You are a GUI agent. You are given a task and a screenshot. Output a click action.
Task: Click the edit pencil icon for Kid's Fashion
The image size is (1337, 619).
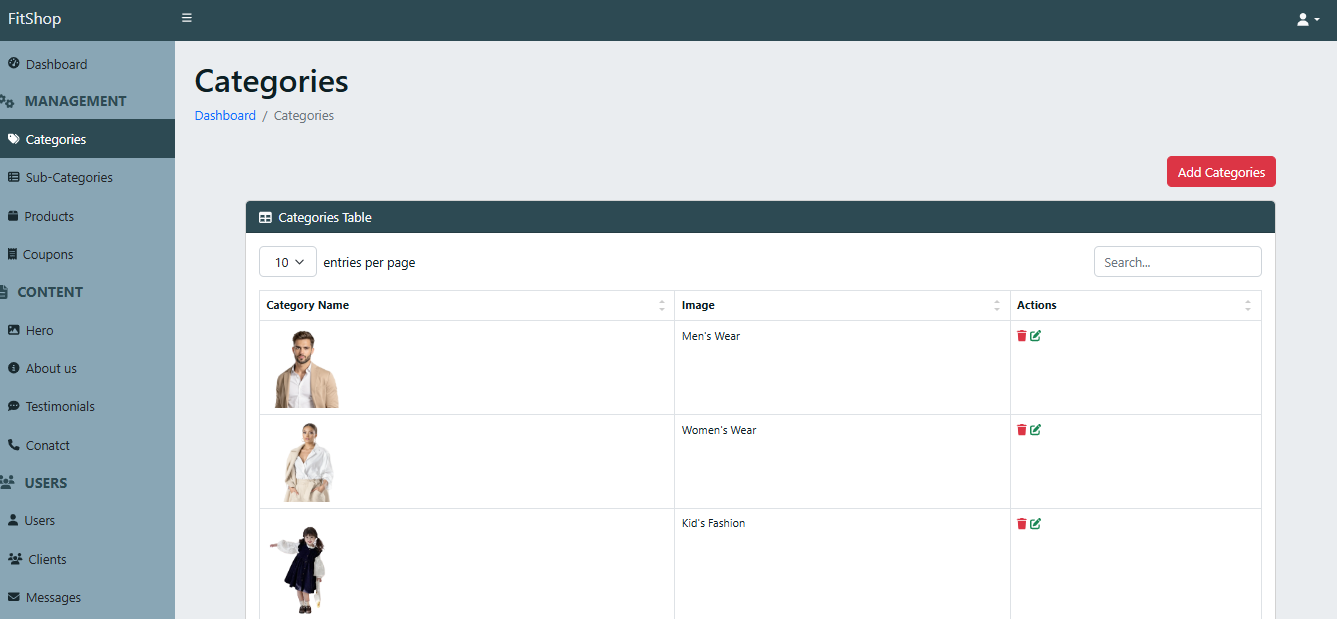[1036, 524]
